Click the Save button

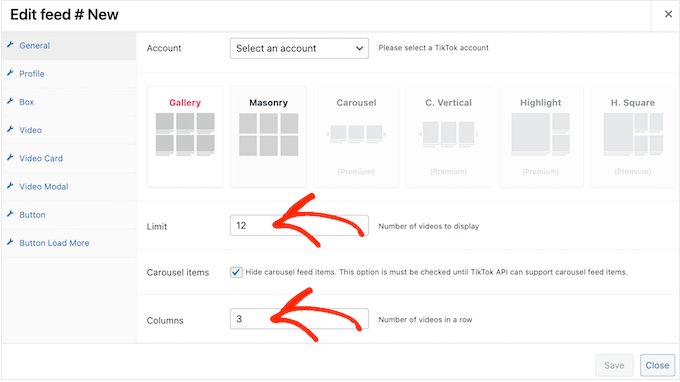click(614, 365)
